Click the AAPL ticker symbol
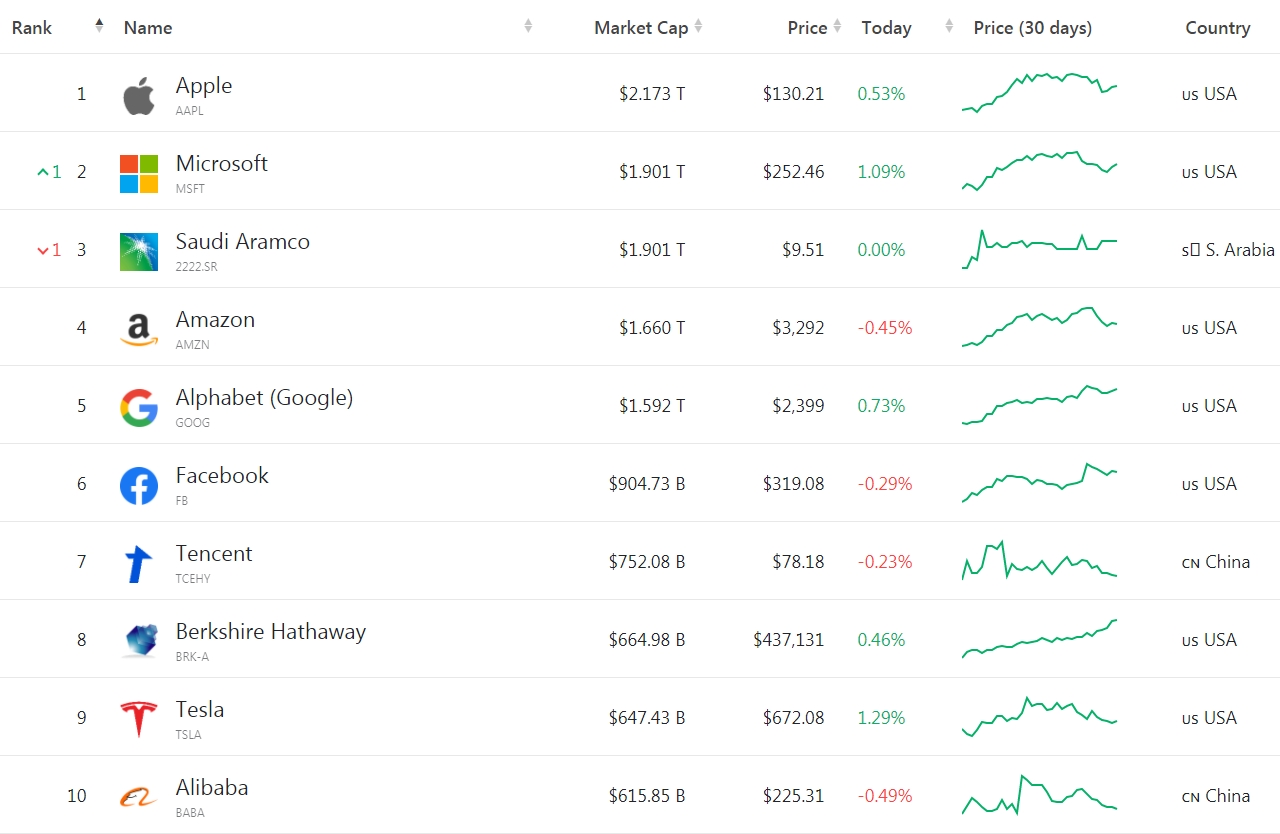 coord(189,111)
